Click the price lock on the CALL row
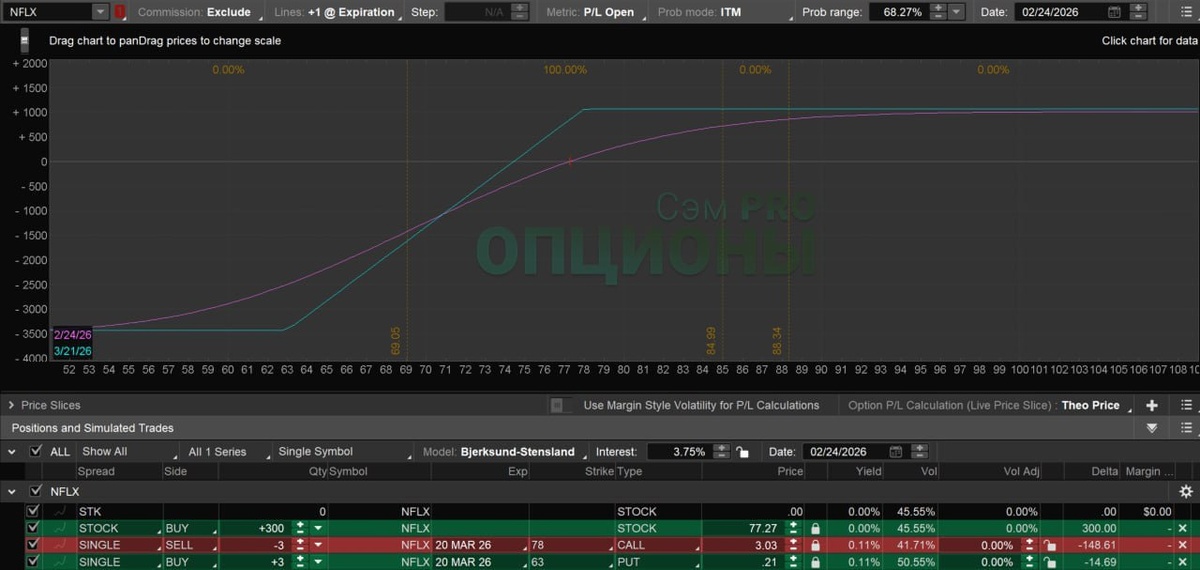1200x570 pixels. tap(816, 545)
